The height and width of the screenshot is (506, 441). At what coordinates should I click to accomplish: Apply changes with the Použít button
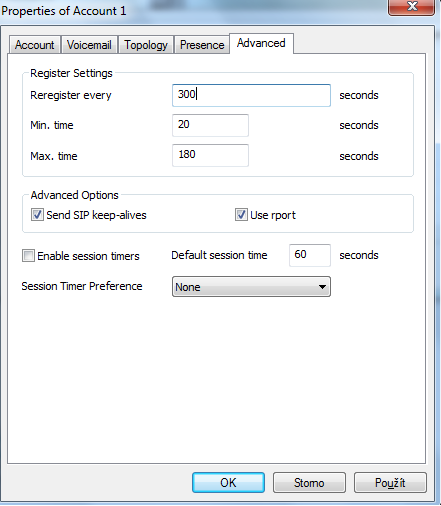(390, 482)
